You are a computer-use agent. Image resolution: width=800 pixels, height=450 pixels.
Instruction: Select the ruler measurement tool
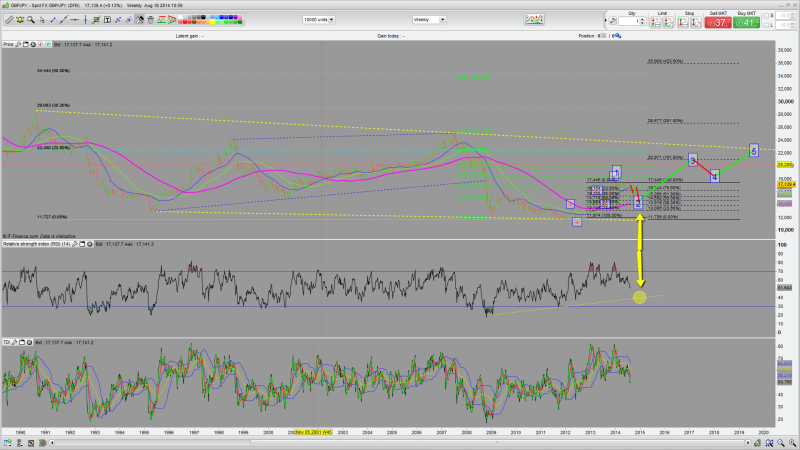pos(9,19)
